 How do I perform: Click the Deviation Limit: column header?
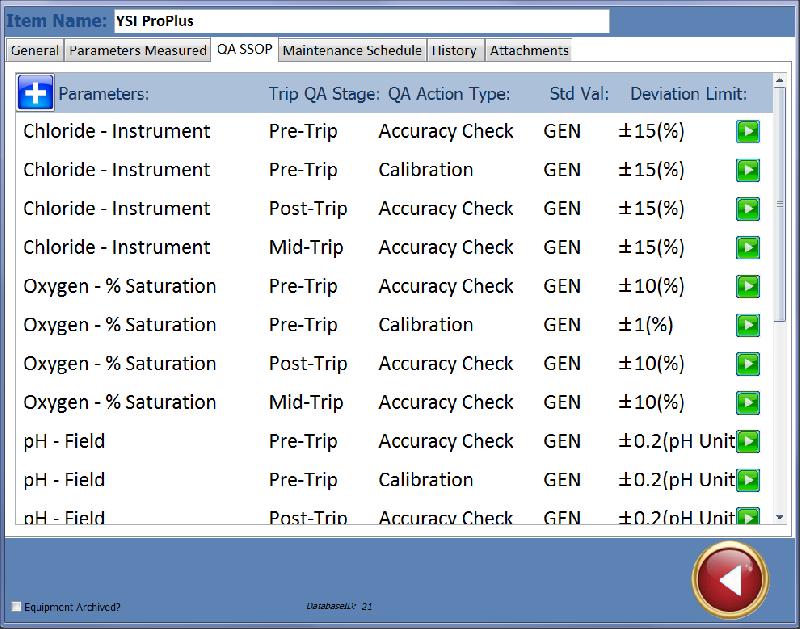pos(689,94)
